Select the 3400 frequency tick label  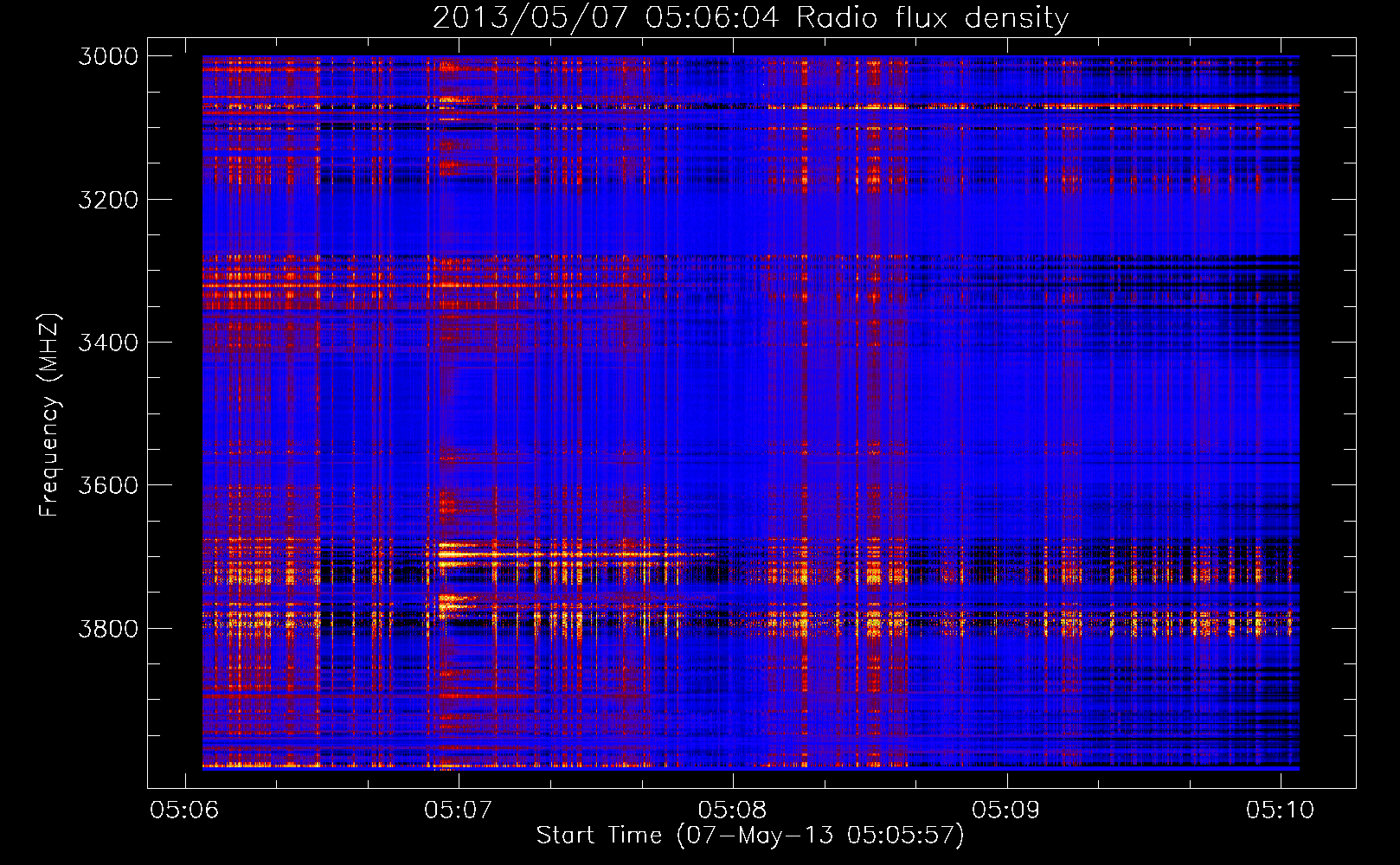(x=108, y=343)
